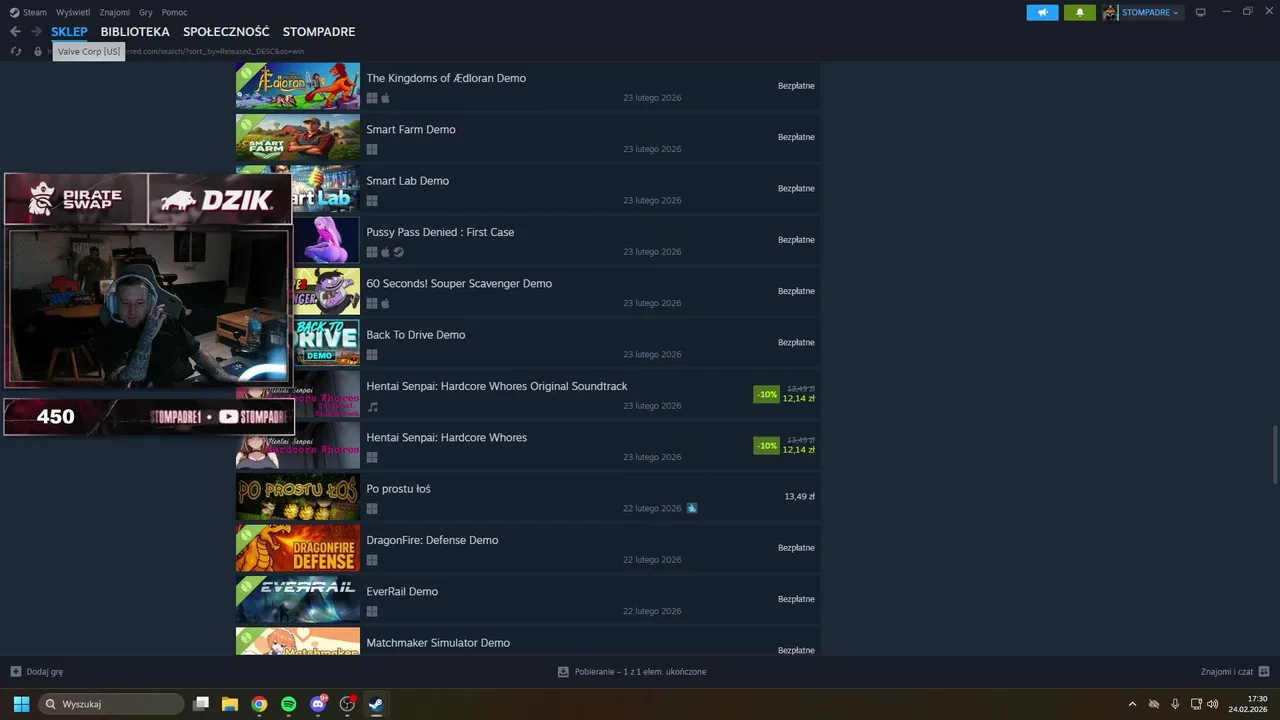Image resolution: width=1280 pixels, height=720 pixels.
Task: Show hidden system tray icons
Action: 1132,704
